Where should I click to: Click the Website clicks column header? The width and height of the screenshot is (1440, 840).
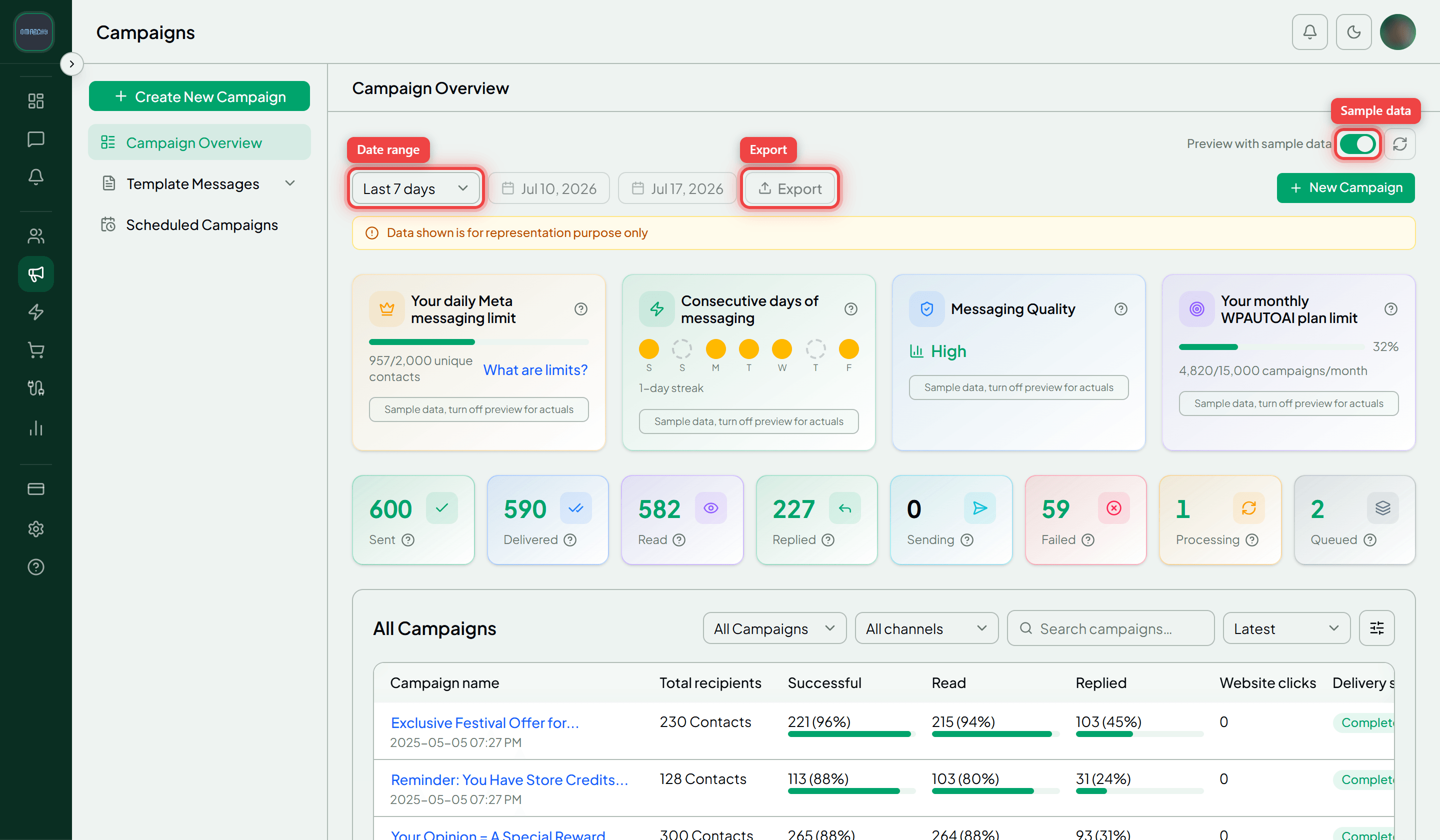tap(1267, 683)
